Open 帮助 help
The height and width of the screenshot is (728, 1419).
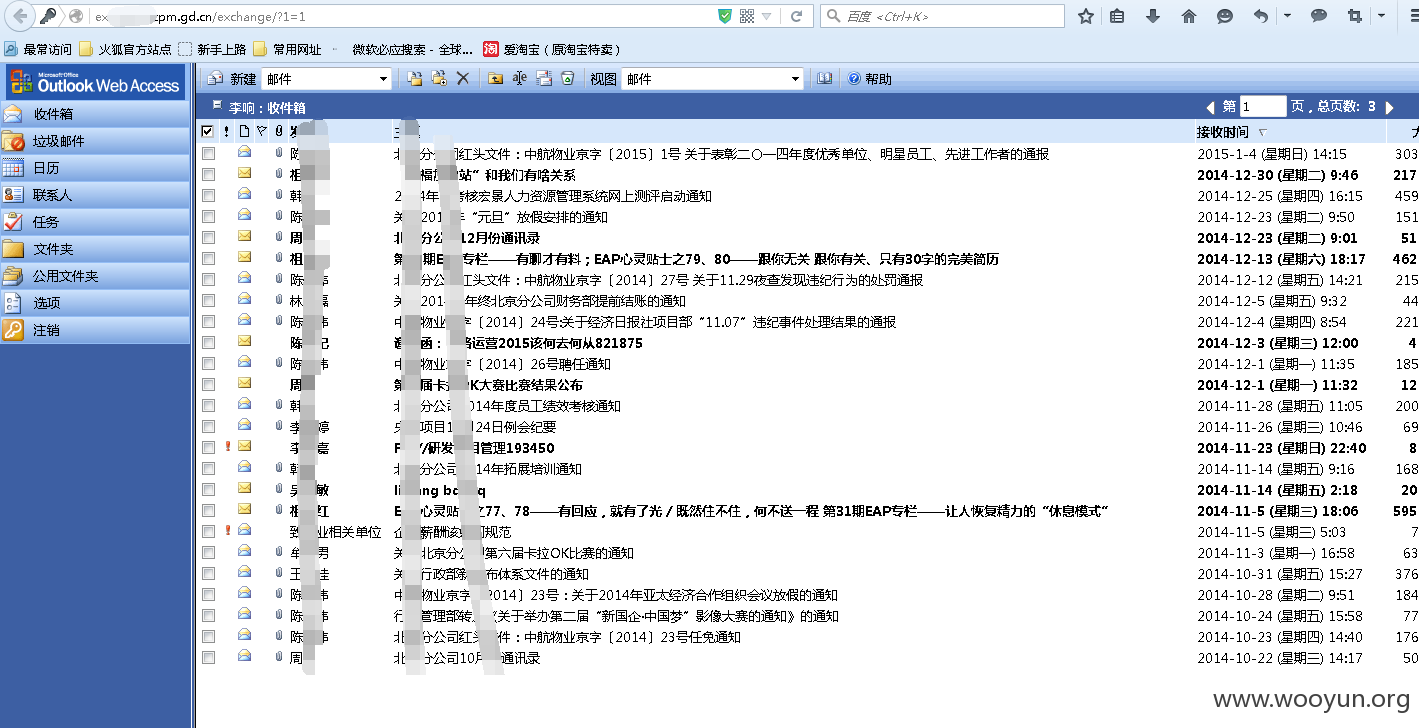870,79
